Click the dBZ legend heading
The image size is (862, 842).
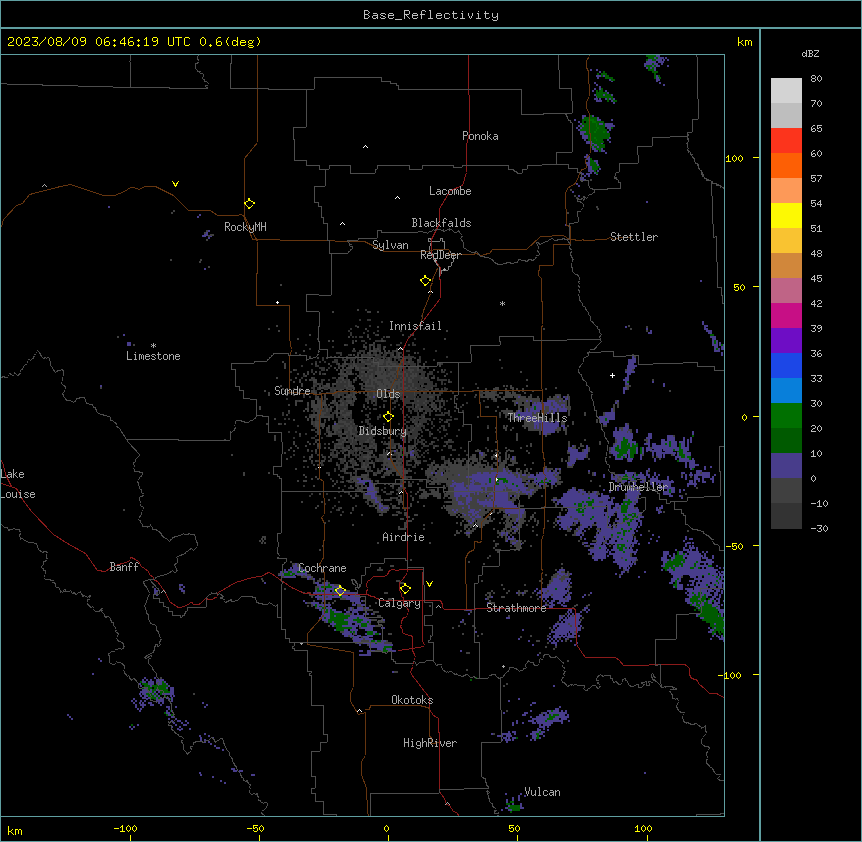pos(810,54)
